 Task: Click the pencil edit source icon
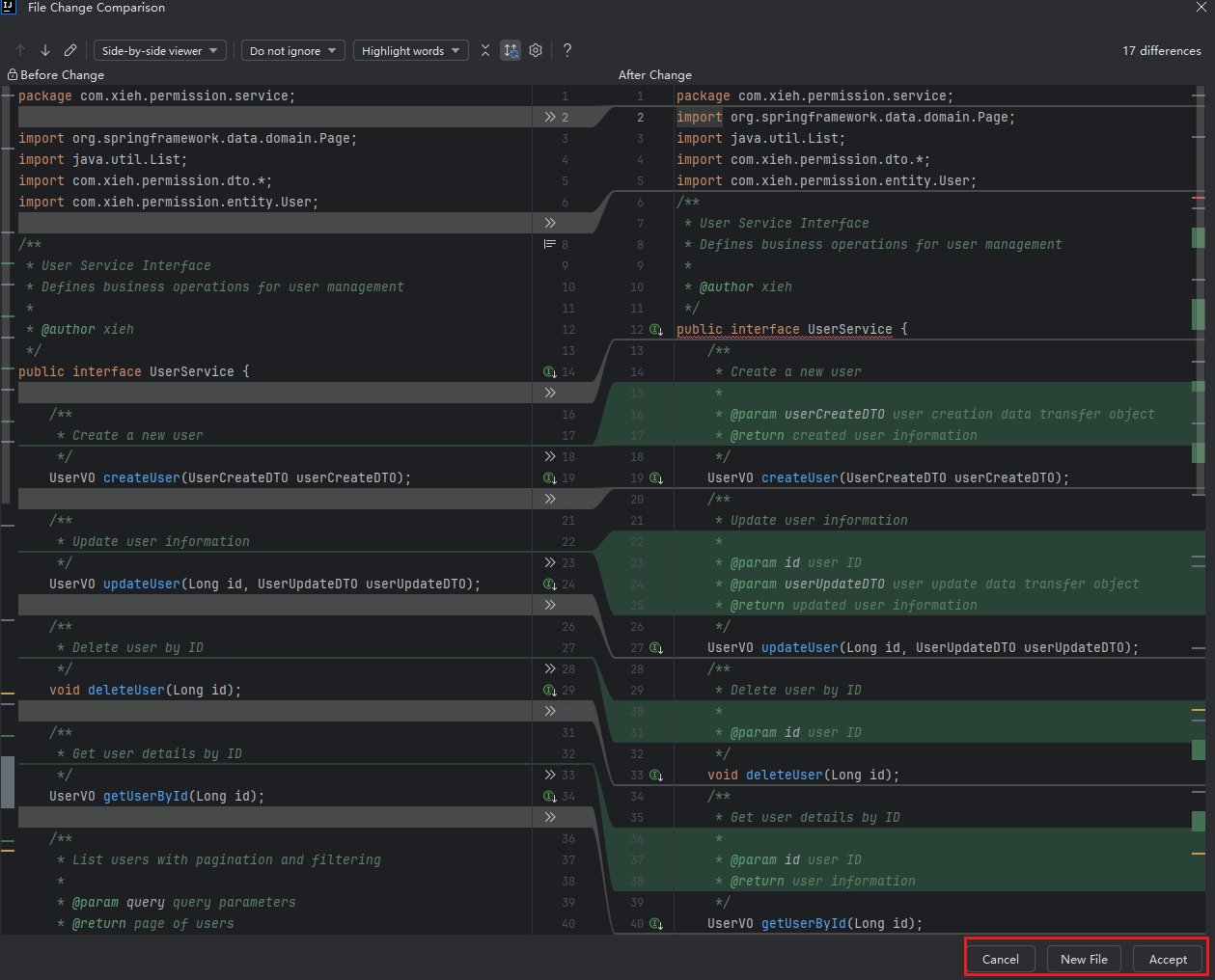click(70, 50)
